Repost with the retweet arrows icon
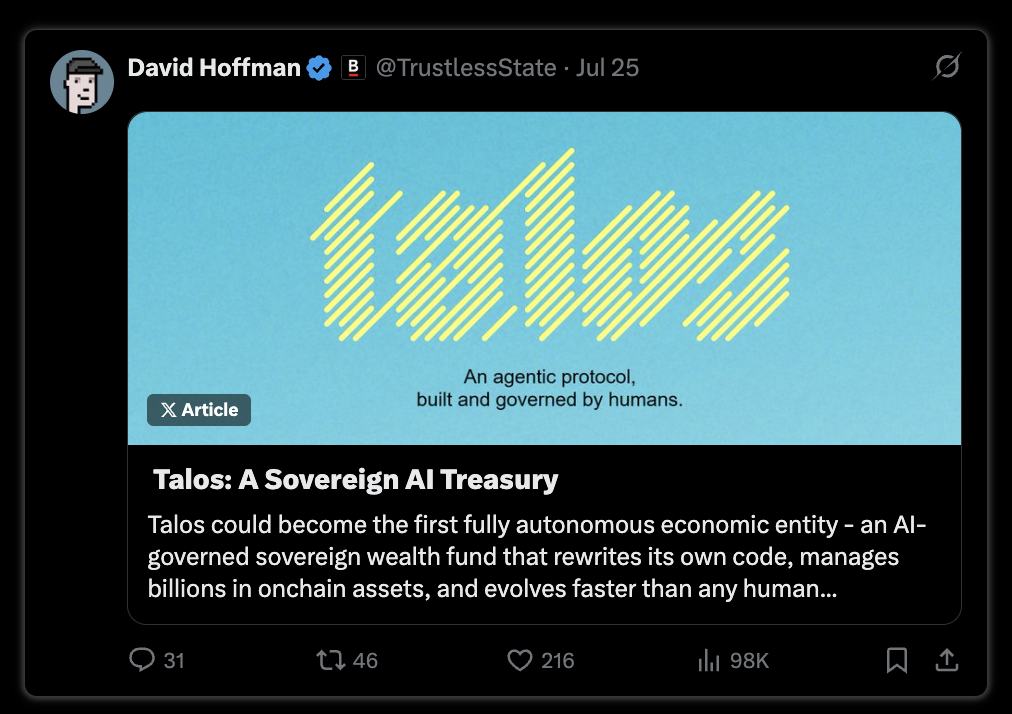Viewport: 1012px width, 714px height. point(330,660)
